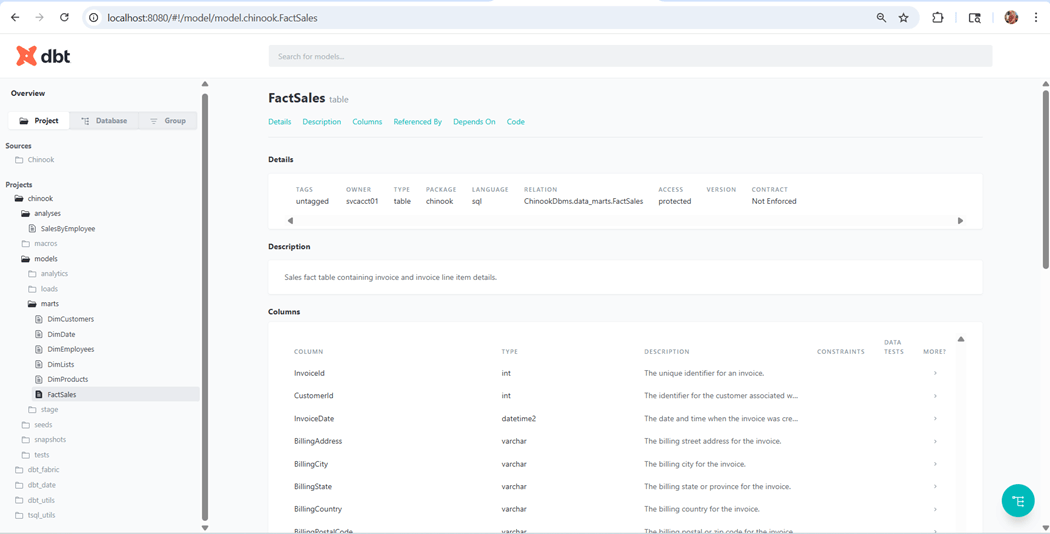Jump to Code section link
The height and width of the screenshot is (534, 1050).
point(516,122)
